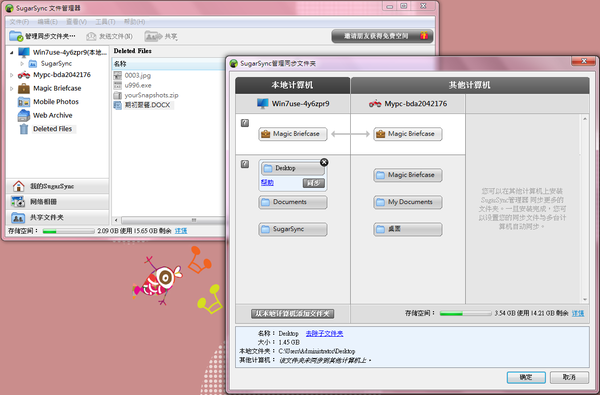
Task: Click storage bar in sync dialog
Action: tap(465, 313)
